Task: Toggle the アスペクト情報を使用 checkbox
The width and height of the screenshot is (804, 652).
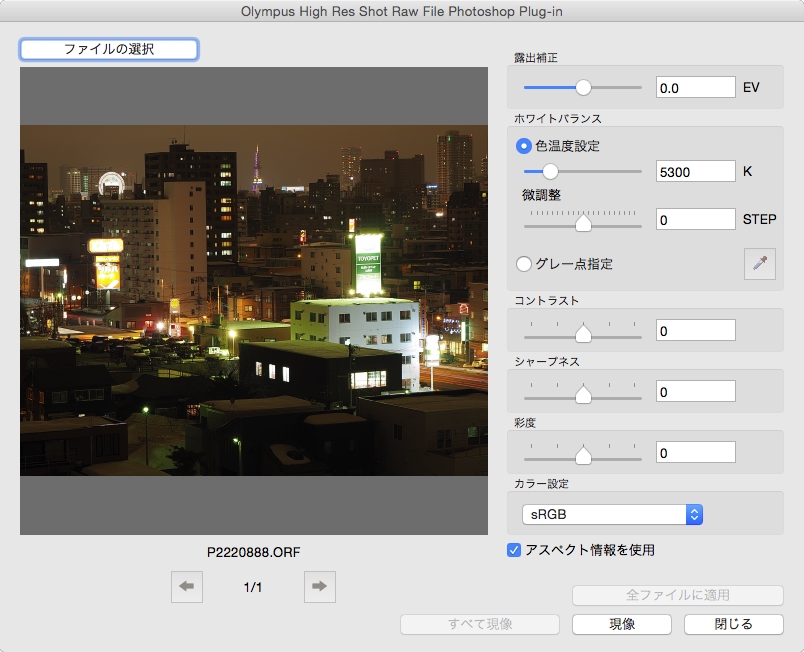Action: [515, 550]
